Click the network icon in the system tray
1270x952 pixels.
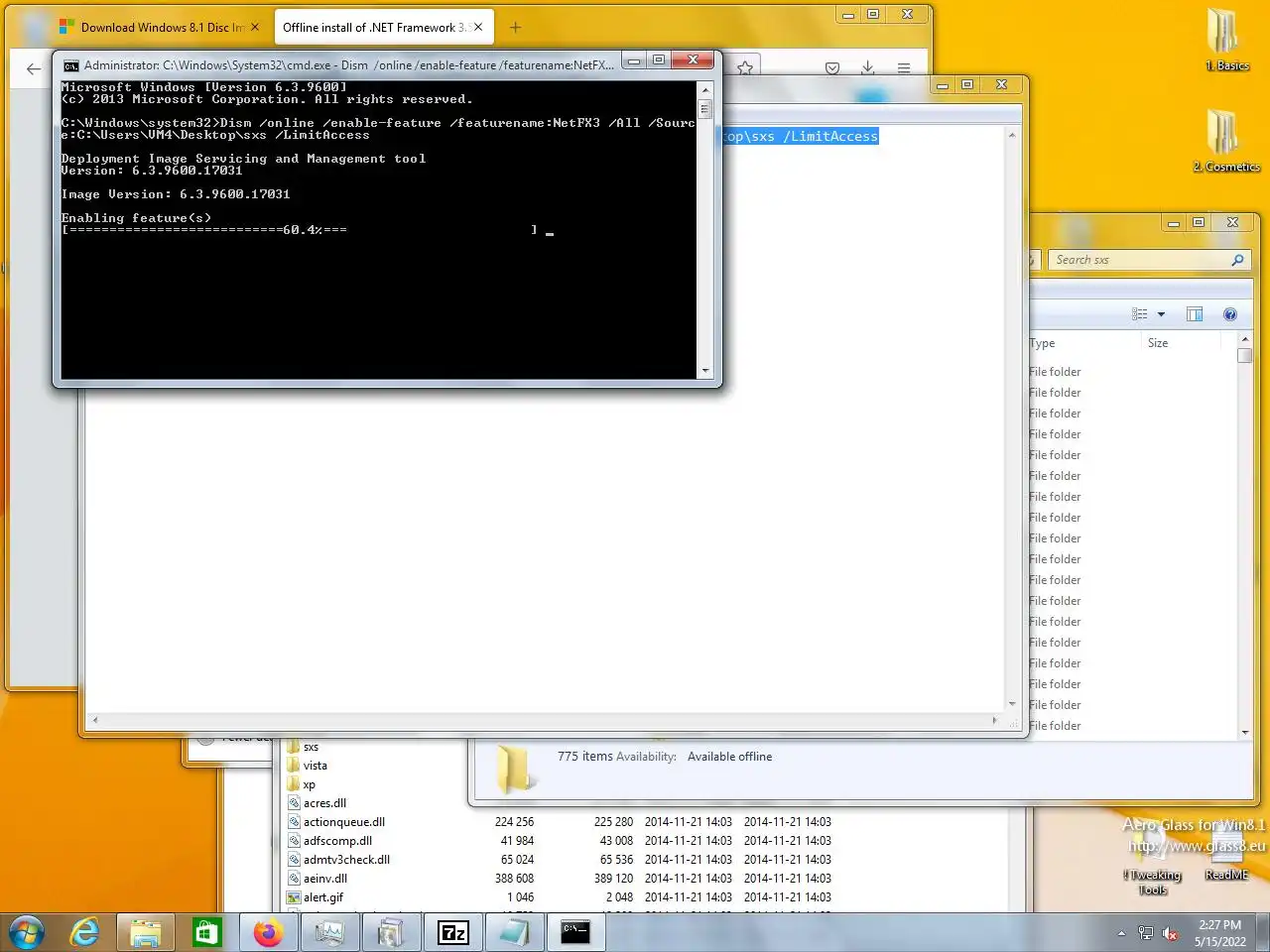(x=1146, y=933)
